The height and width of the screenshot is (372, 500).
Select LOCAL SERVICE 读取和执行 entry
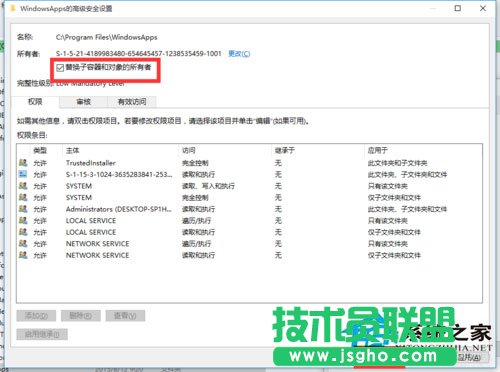(249, 232)
